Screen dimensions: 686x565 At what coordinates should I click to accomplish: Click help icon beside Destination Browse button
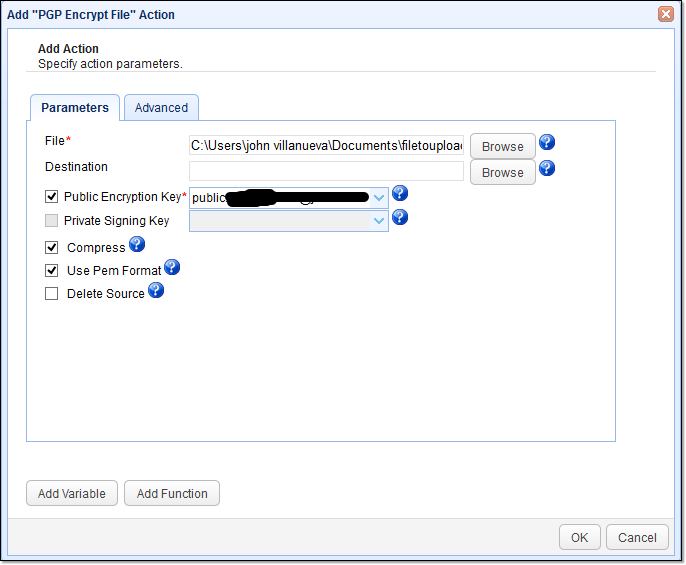pos(547,168)
